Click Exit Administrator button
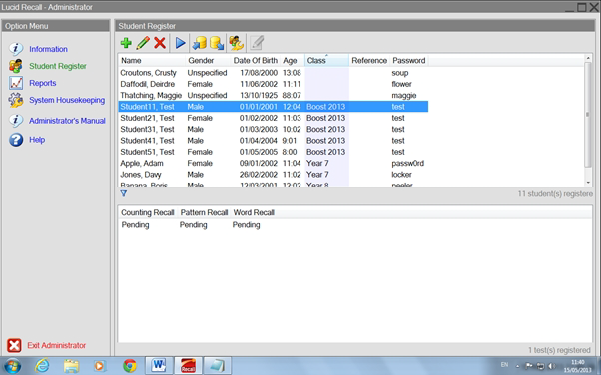The height and width of the screenshot is (375, 601). tap(47, 345)
